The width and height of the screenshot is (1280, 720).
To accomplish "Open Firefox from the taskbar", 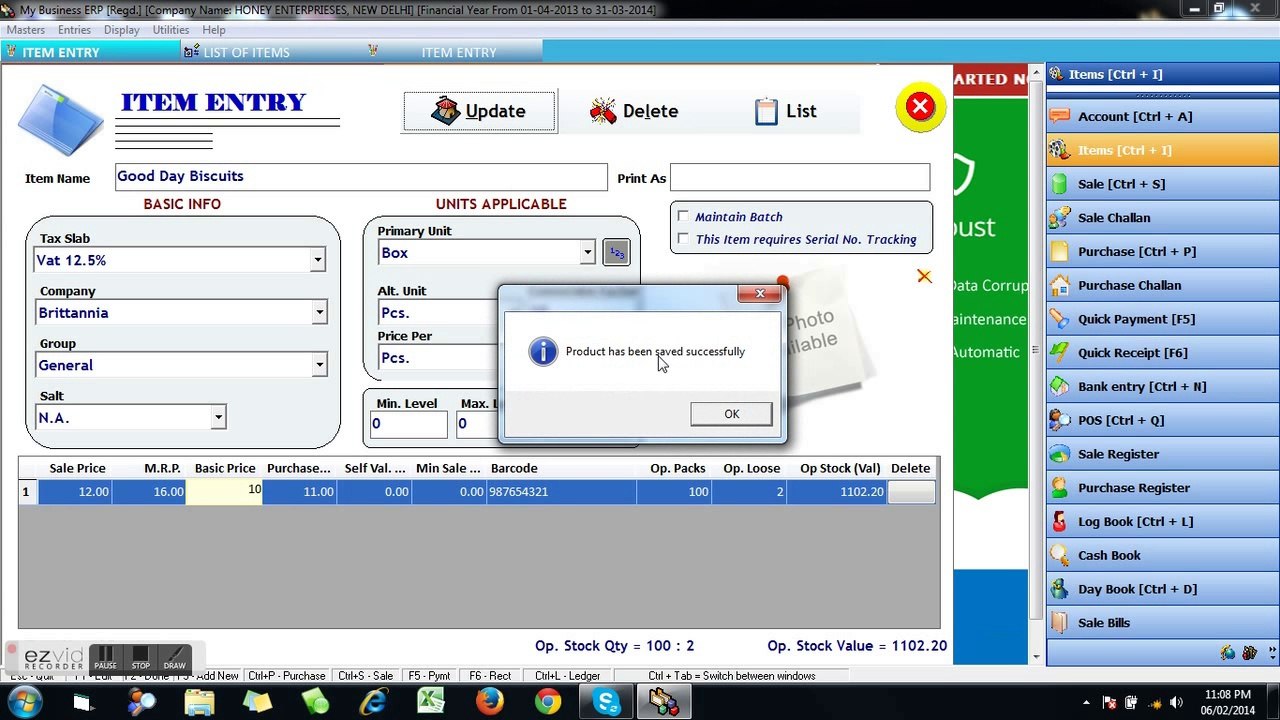I will [x=489, y=702].
